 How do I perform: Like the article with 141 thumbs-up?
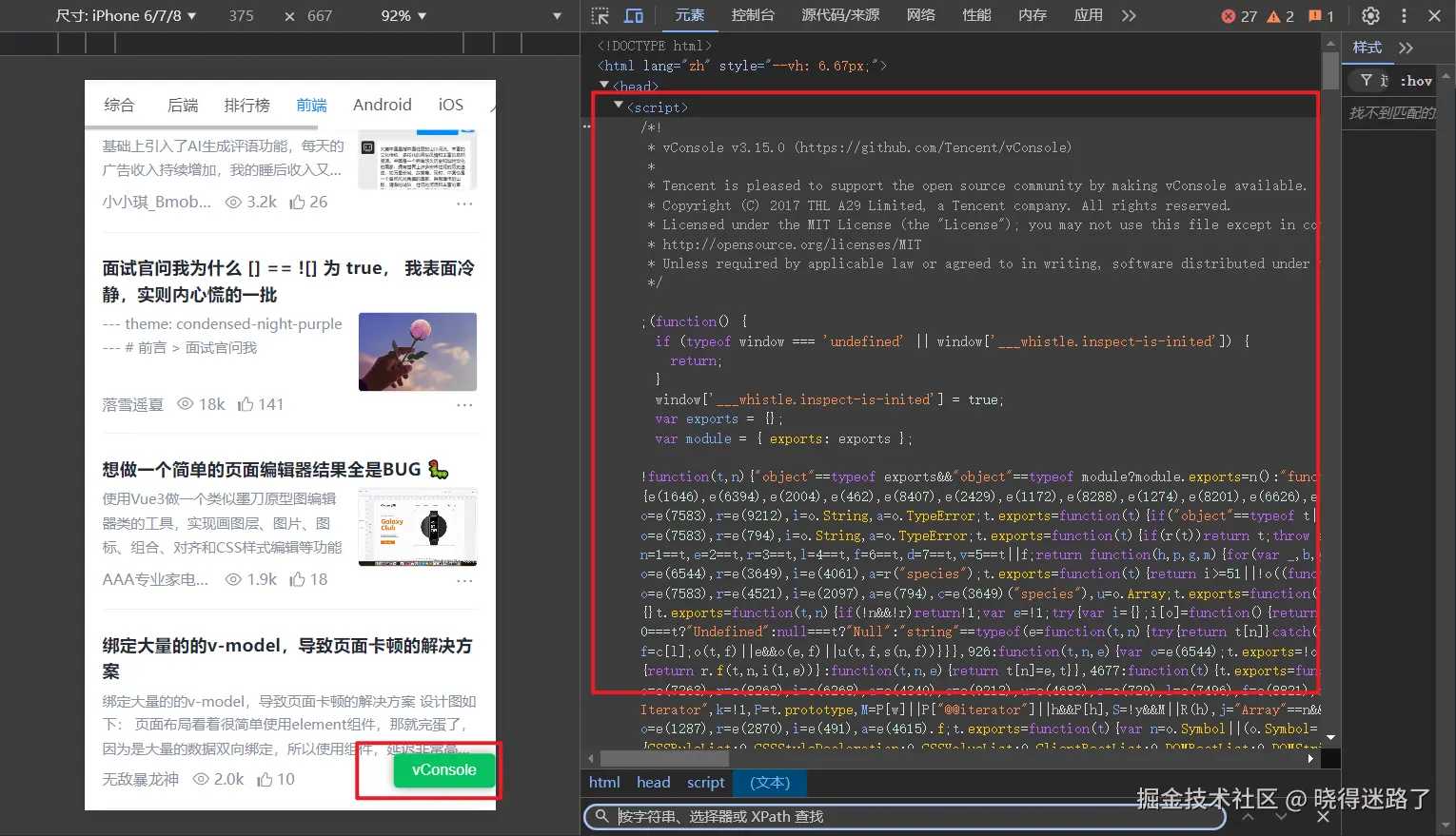point(261,404)
